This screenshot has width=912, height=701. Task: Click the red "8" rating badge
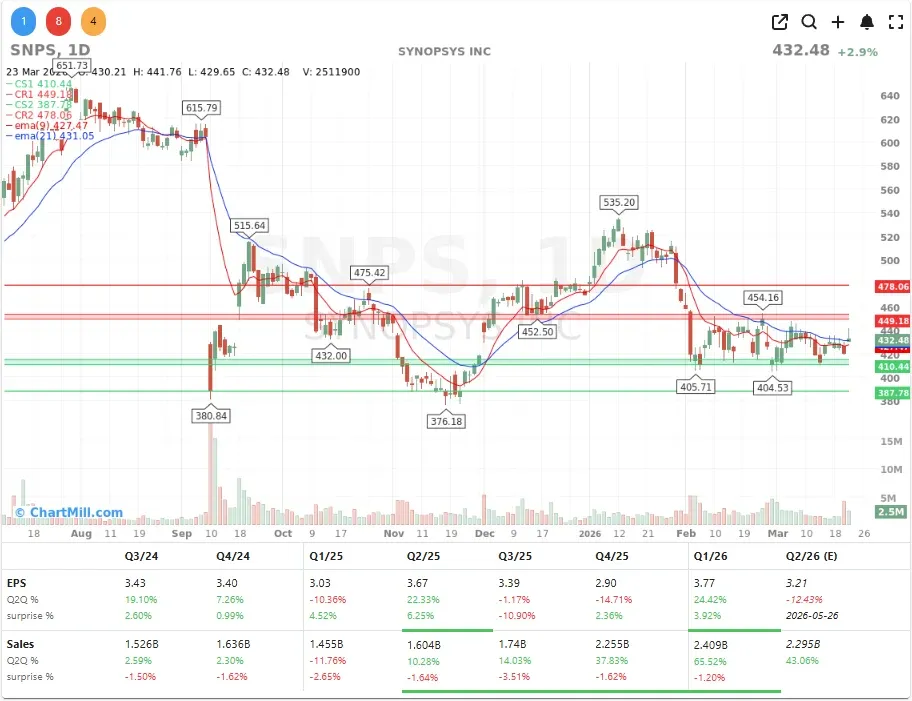click(58, 20)
